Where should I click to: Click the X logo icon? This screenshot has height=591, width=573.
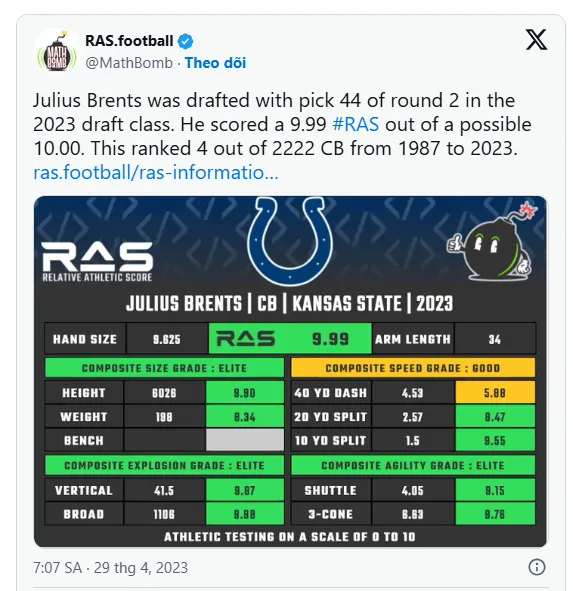click(536, 40)
